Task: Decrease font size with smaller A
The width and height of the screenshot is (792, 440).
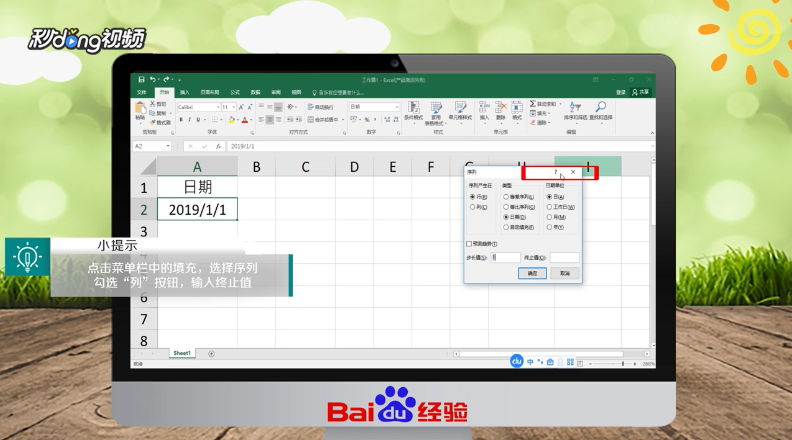Action: (250, 107)
